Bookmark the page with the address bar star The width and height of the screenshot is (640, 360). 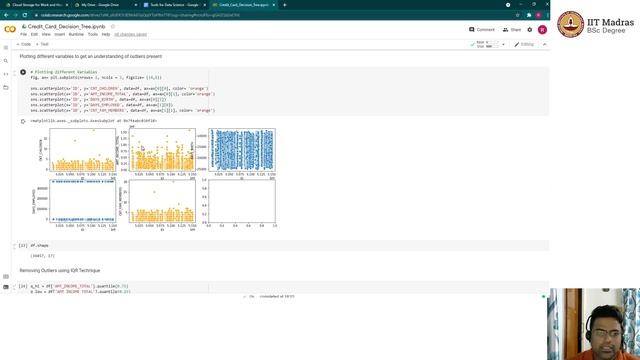click(x=518, y=15)
